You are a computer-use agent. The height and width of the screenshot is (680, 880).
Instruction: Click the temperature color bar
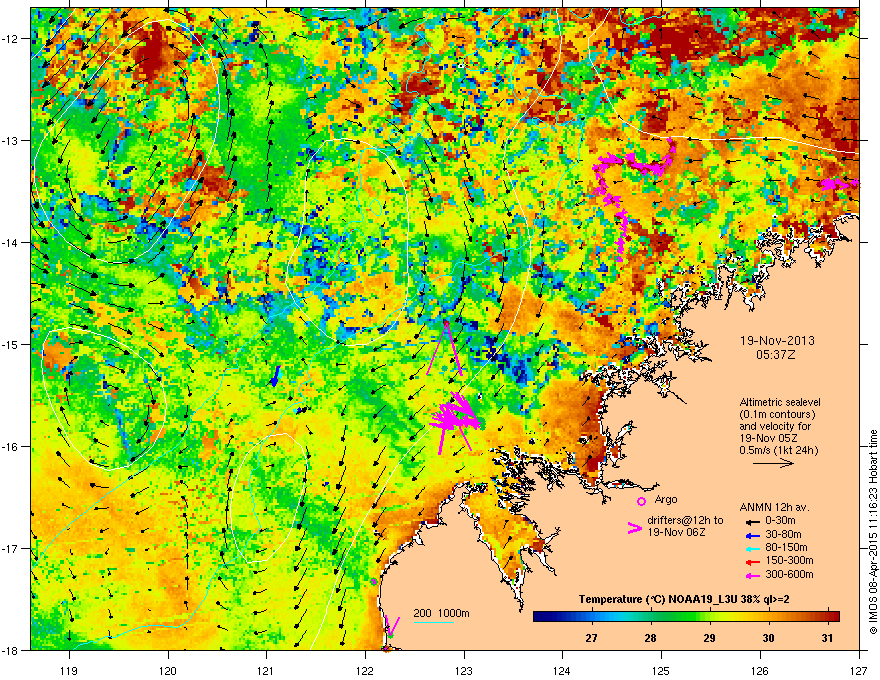point(686,617)
